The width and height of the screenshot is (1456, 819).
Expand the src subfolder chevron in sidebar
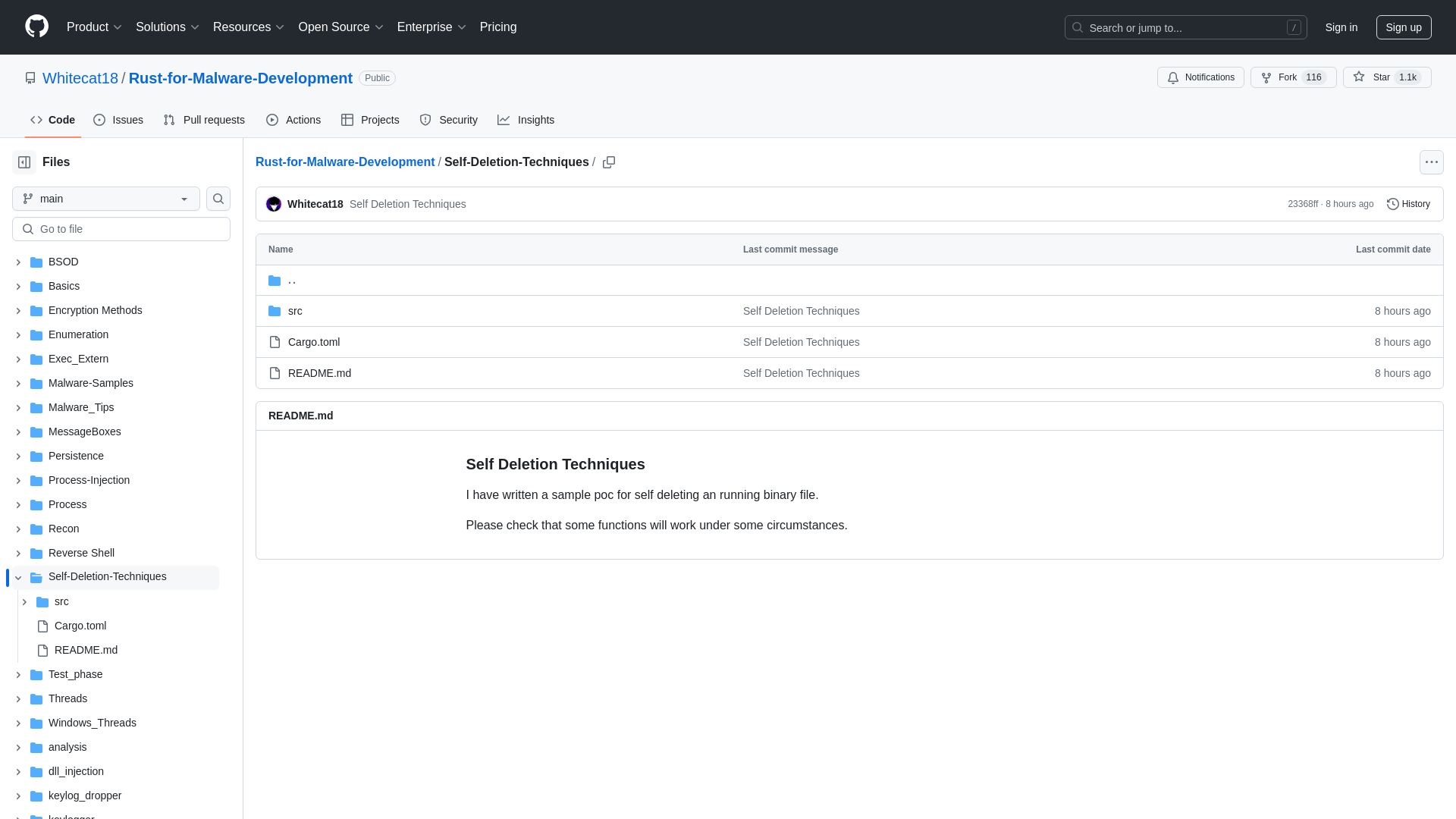click(24, 601)
